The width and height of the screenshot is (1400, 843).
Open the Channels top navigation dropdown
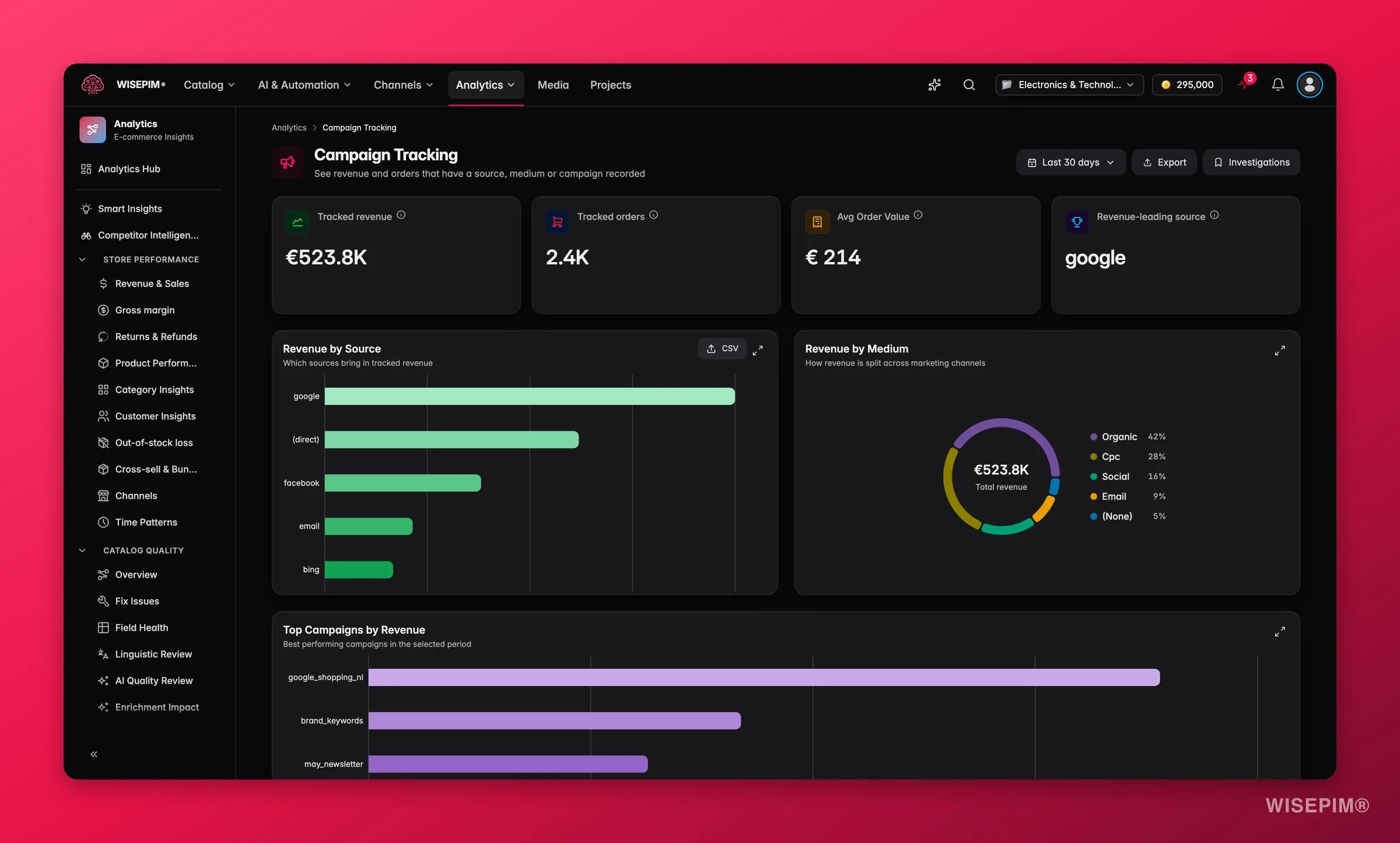click(x=403, y=85)
